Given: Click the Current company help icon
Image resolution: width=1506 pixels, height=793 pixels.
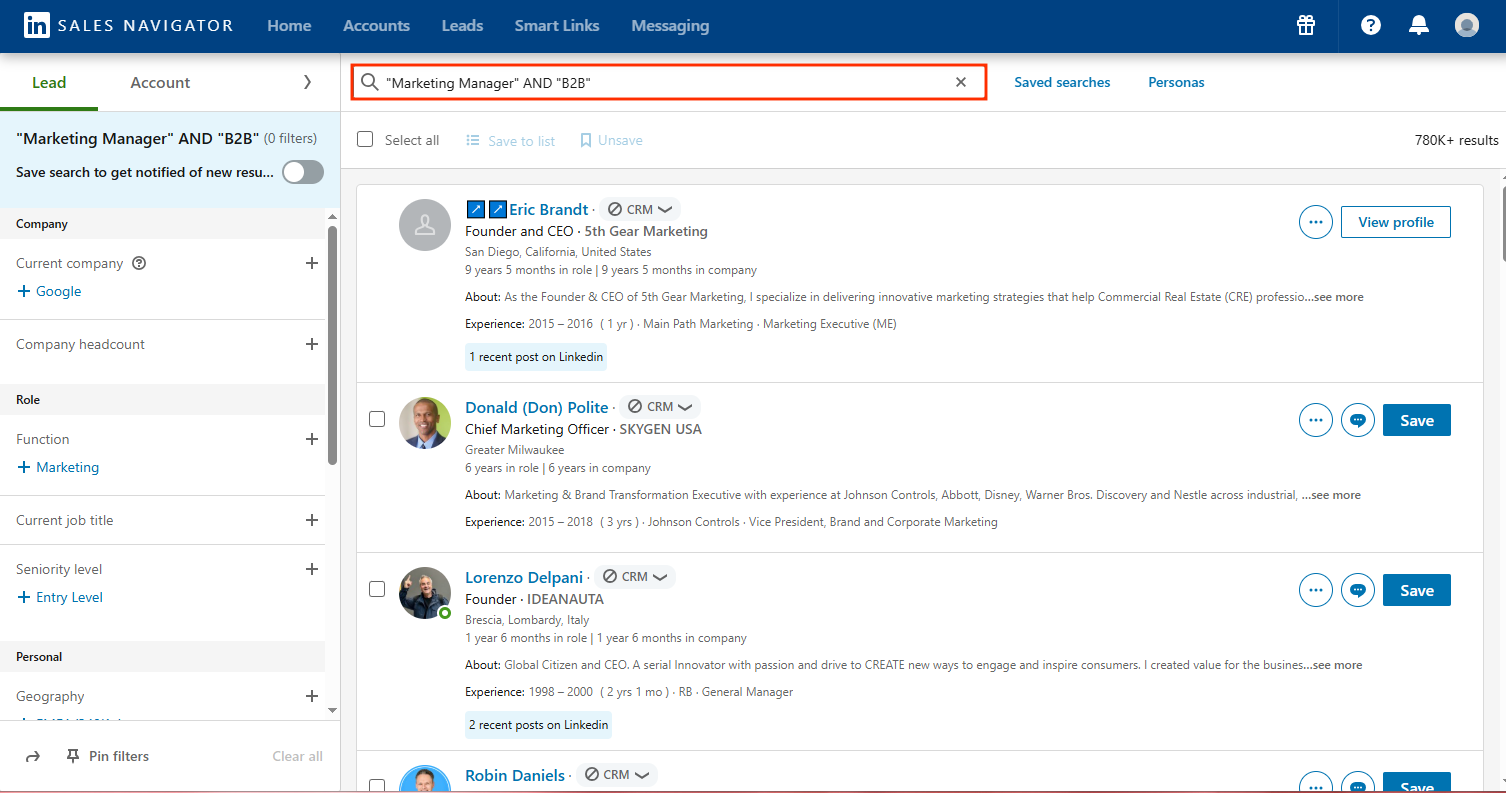Looking at the screenshot, I should pos(139,263).
